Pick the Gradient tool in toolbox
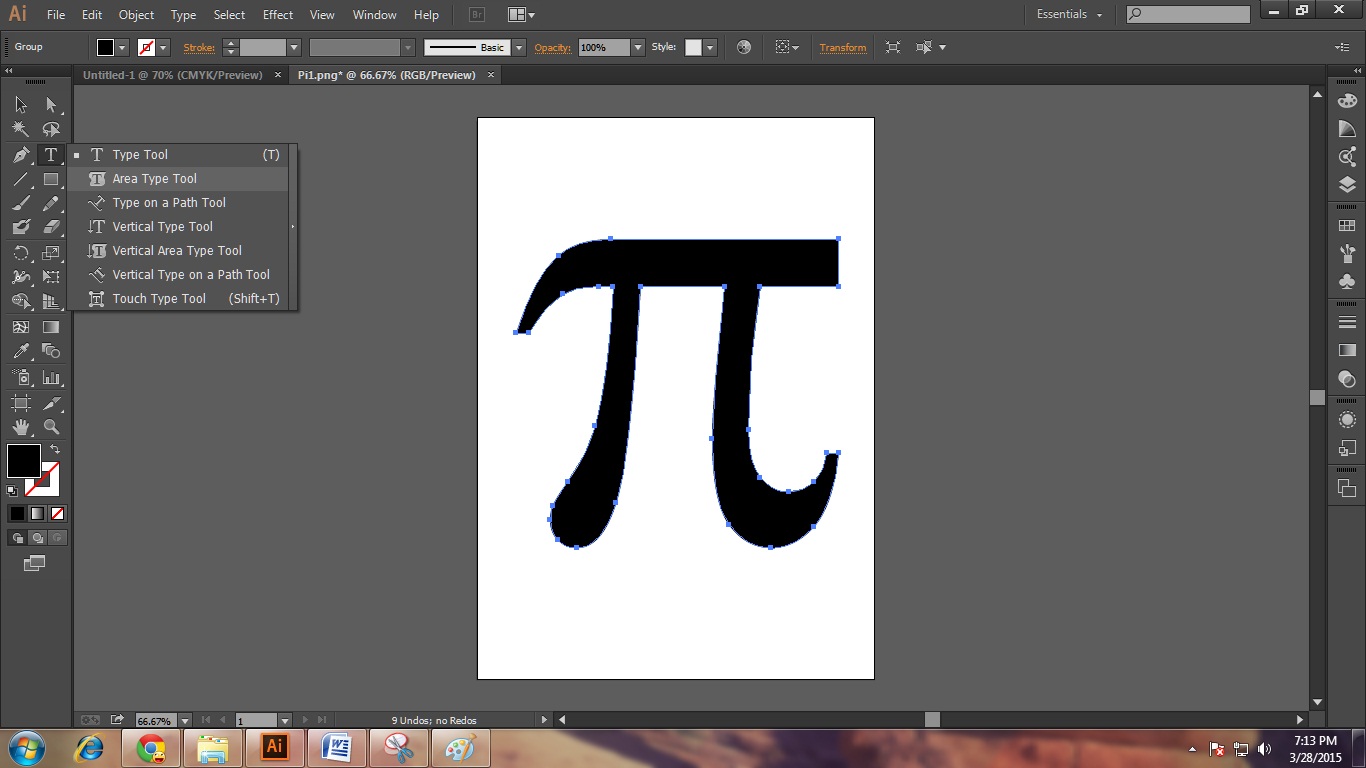Image resolution: width=1366 pixels, height=768 pixels. (x=51, y=327)
